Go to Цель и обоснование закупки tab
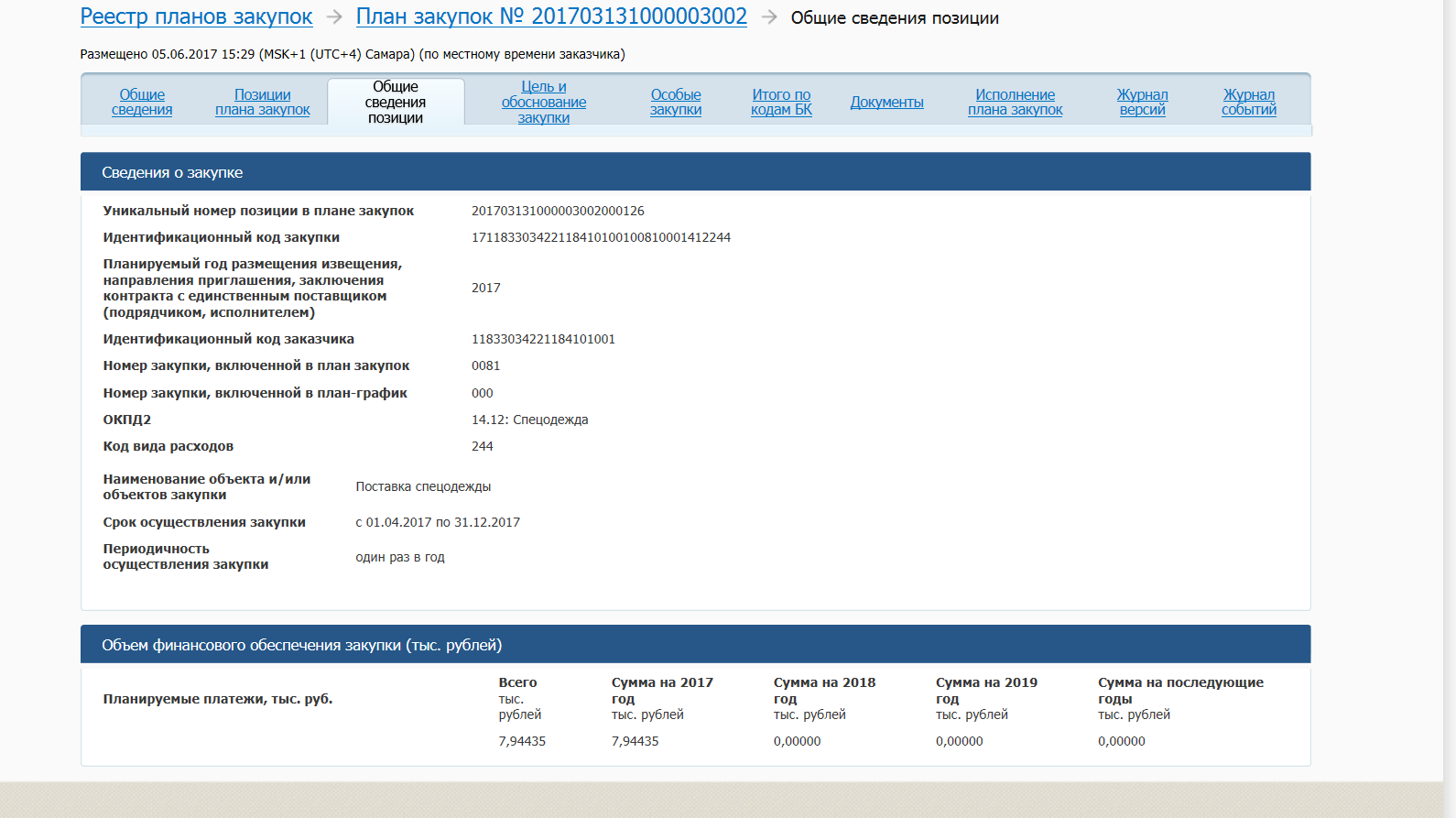The image size is (1456, 818). click(544, 102)
